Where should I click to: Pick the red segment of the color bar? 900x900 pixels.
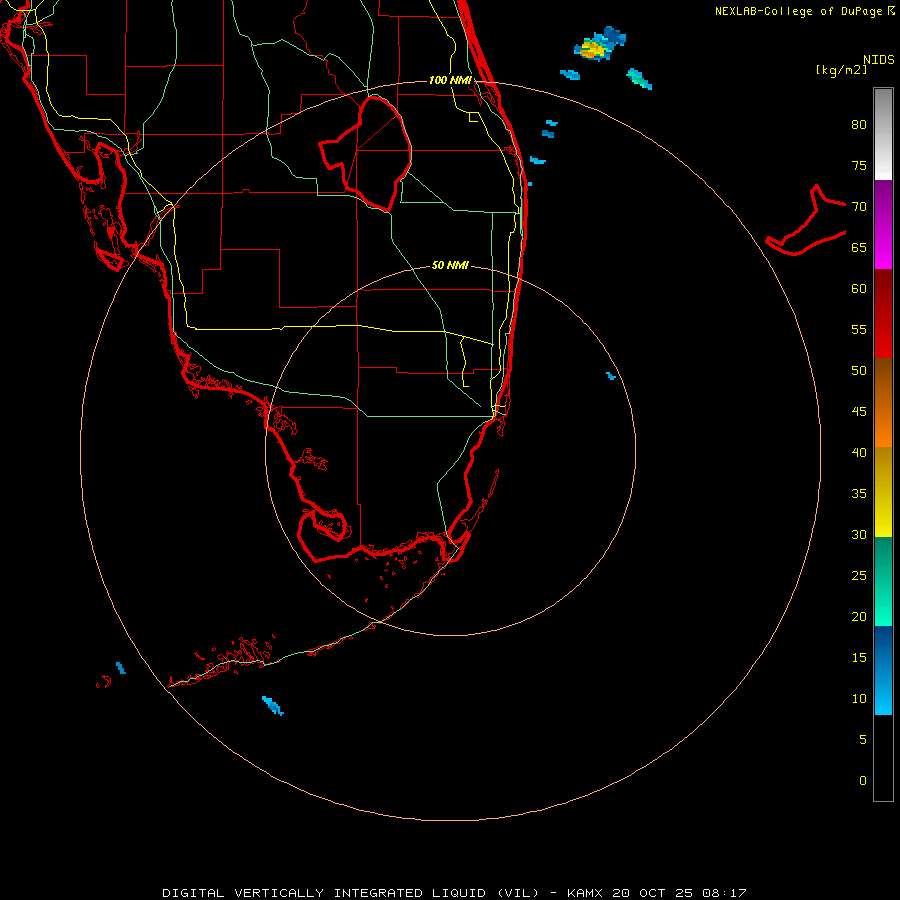(883, 314)
